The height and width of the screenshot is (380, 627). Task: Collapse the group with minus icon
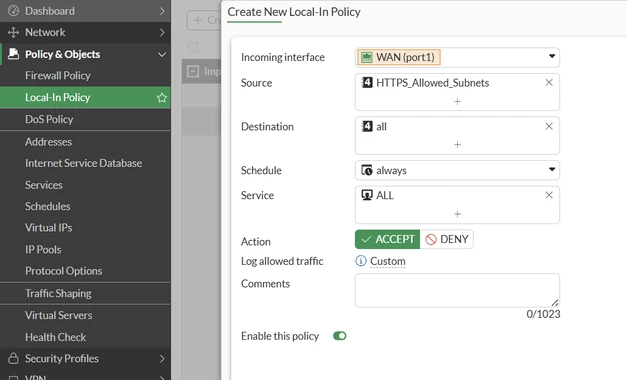point(193,72)
